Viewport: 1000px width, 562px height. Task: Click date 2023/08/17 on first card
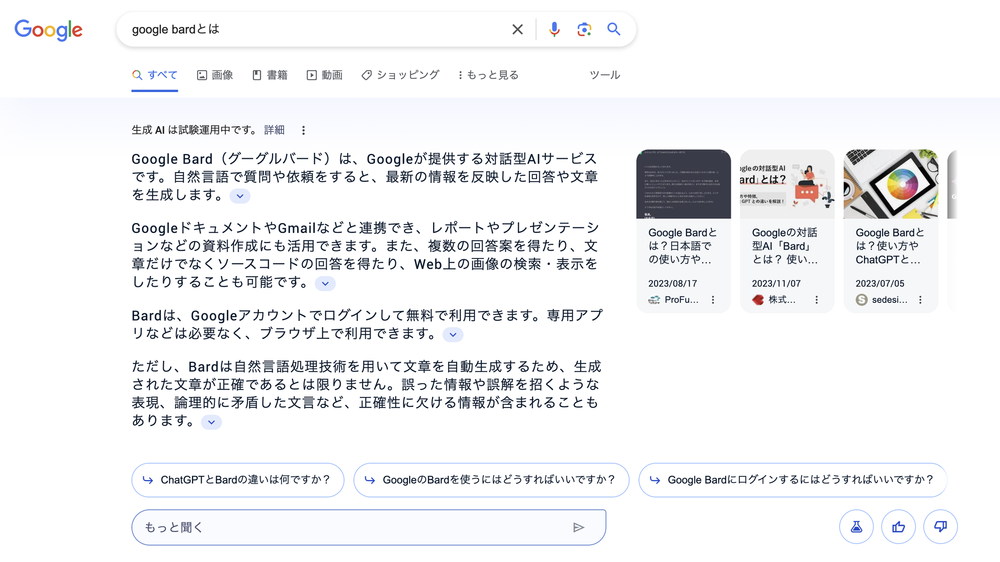coord(673,284)
